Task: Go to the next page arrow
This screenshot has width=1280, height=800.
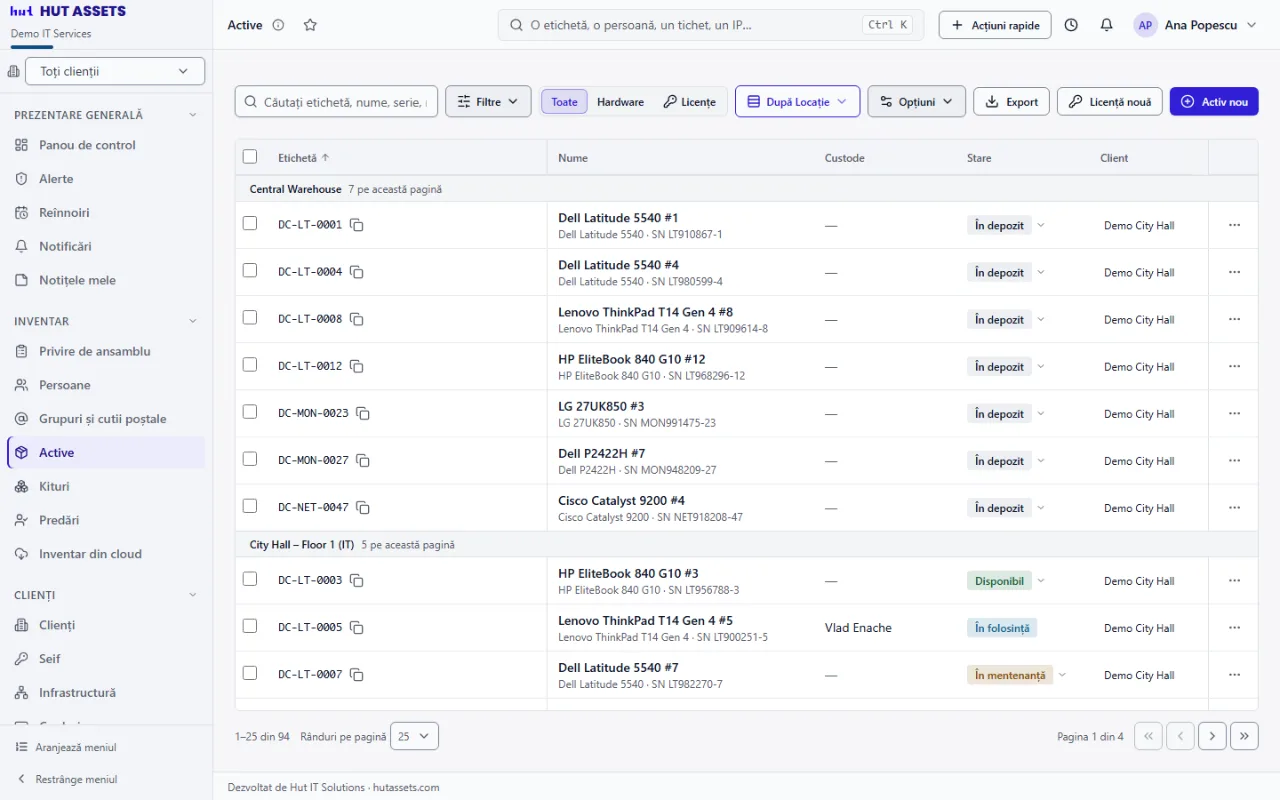Action: [x=1212, y=736]
